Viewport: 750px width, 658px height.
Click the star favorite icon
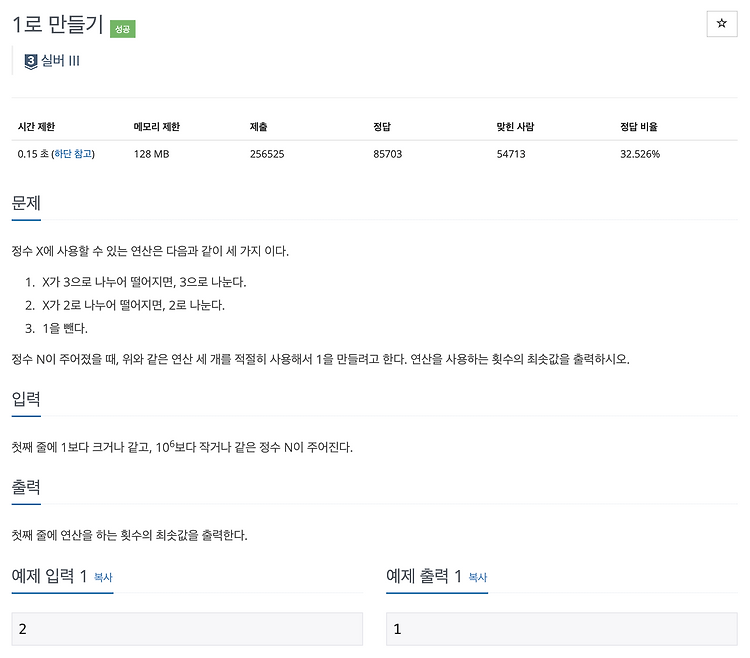click(x=721, y=23)
